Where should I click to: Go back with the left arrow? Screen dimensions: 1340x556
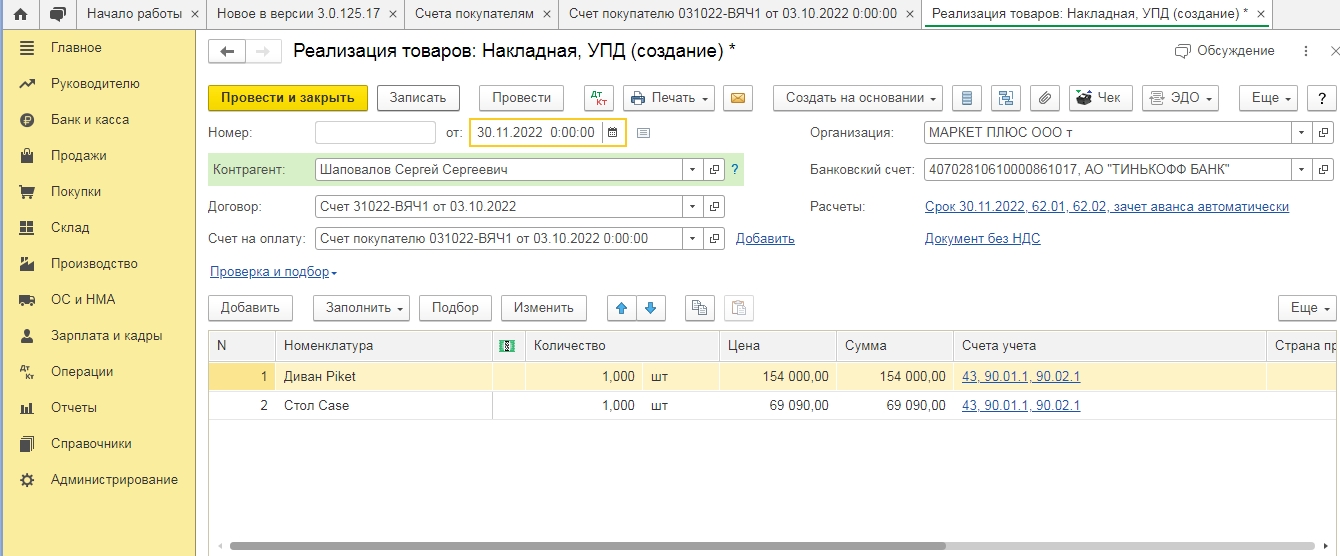227,52
